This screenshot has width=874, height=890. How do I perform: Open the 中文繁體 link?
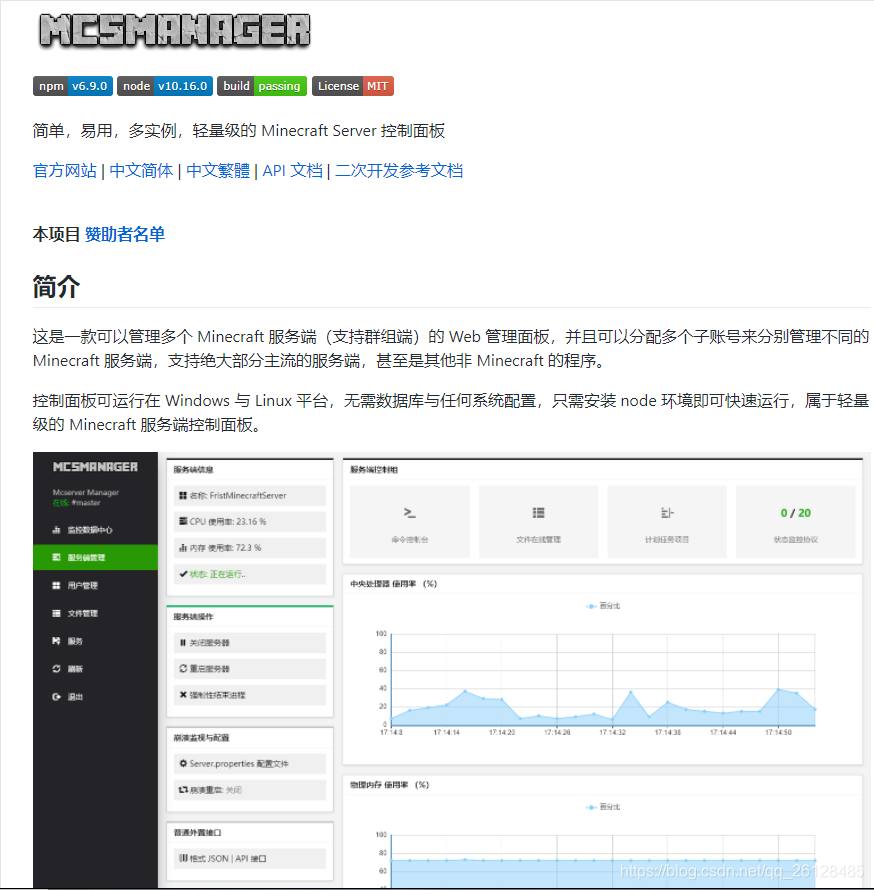[218, 170]
